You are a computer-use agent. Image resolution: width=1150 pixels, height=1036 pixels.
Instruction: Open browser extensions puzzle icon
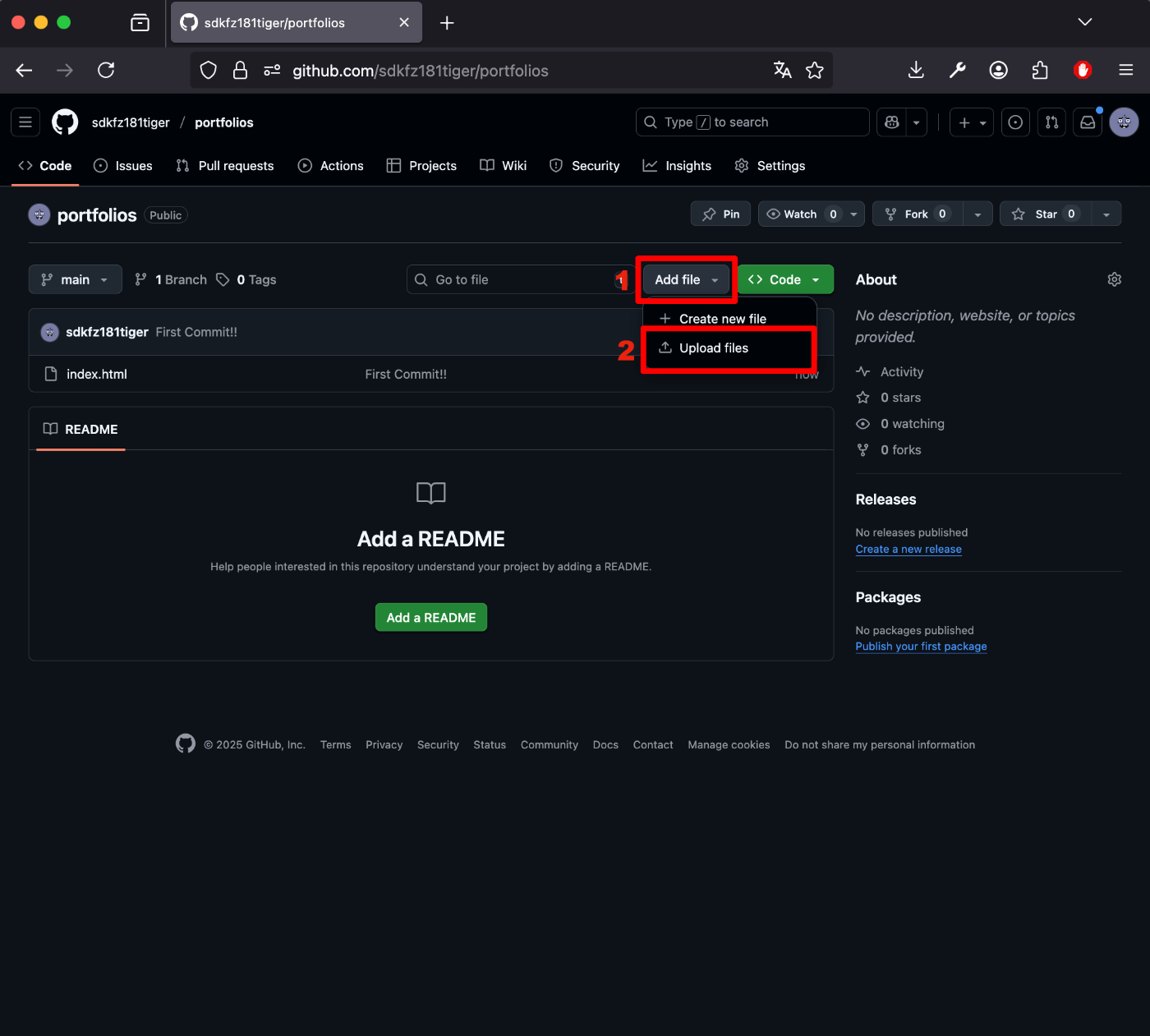[1040, 71]
